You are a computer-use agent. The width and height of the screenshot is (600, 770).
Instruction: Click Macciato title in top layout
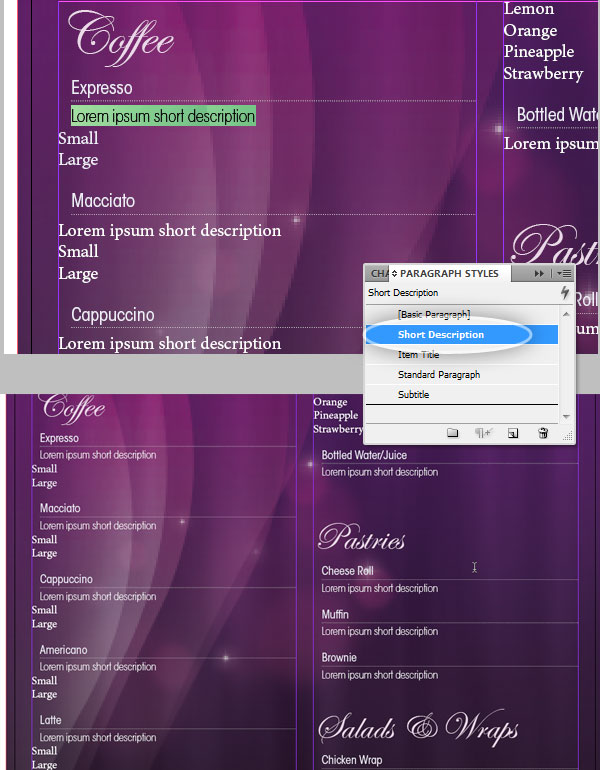click(103, 201)
